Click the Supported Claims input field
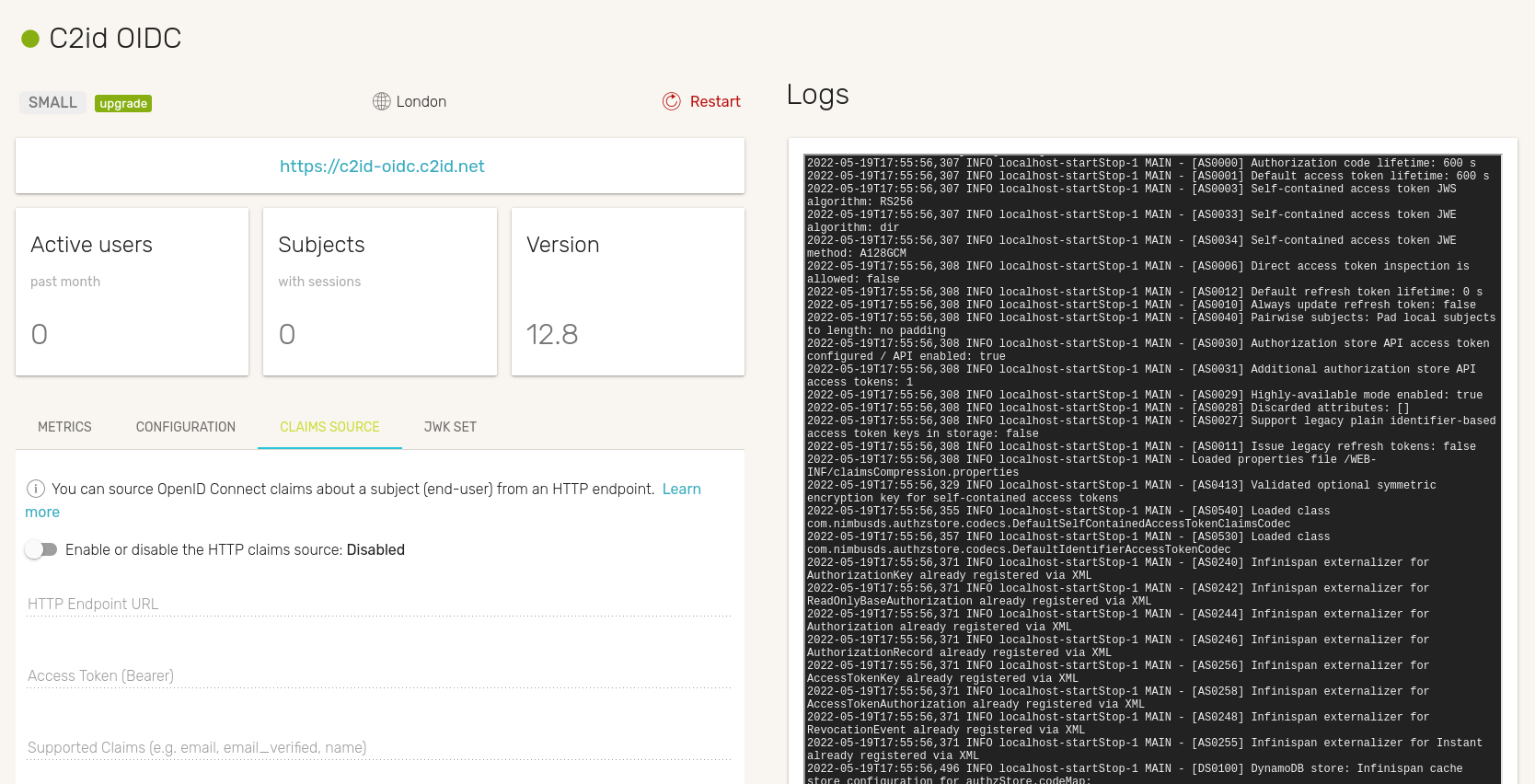1535x784 pixels. pos(379,747)
